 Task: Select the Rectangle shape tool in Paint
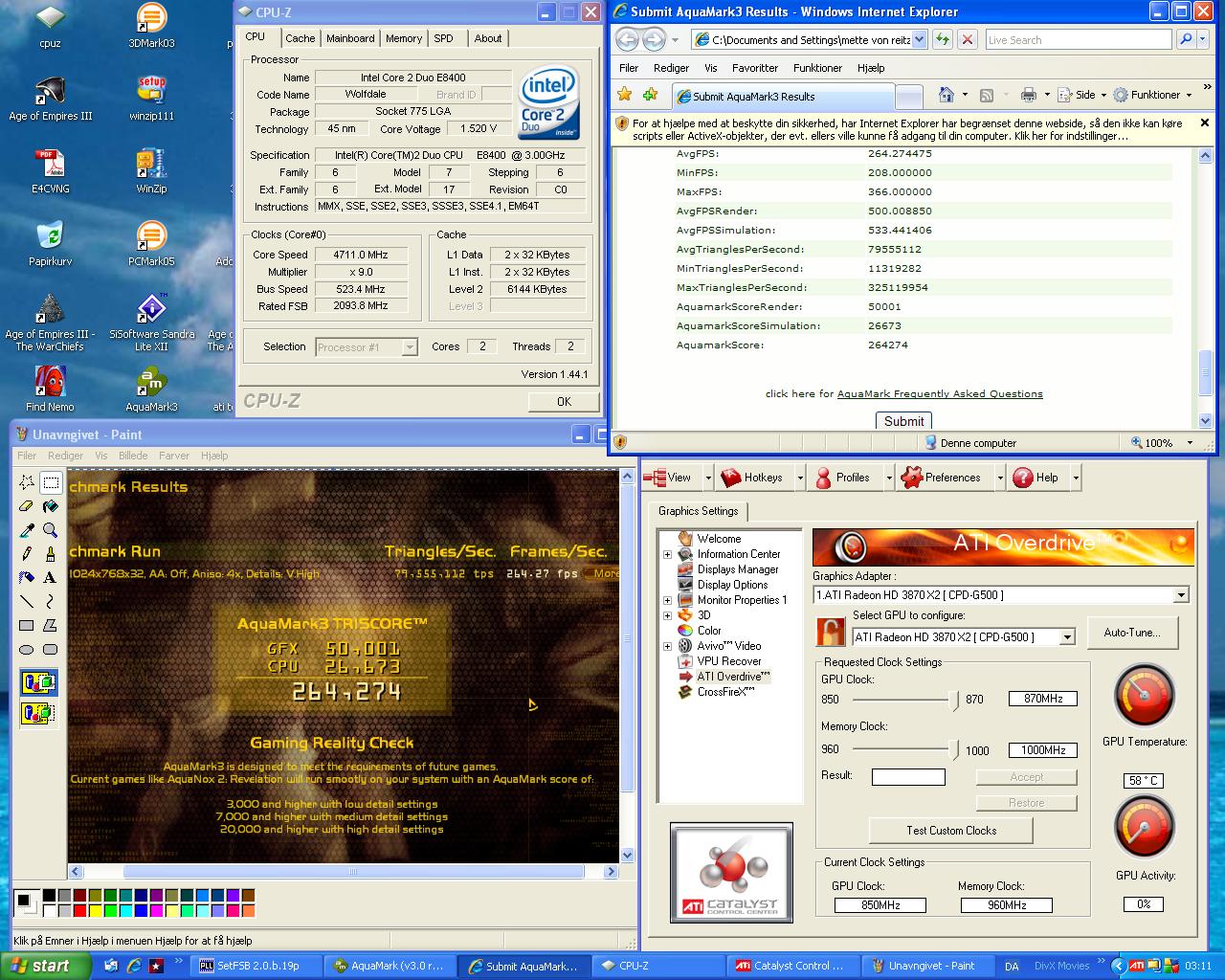pyautogui.click(x=27, y=626)
